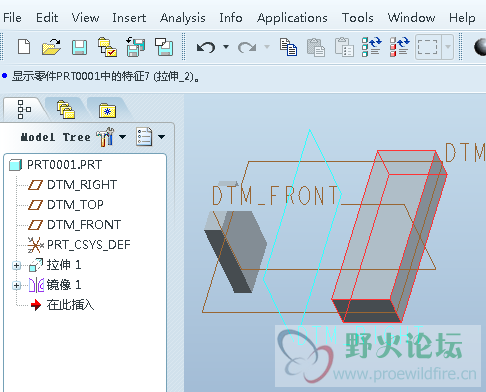Click the small gray mirrored solid

click(235, 252)
